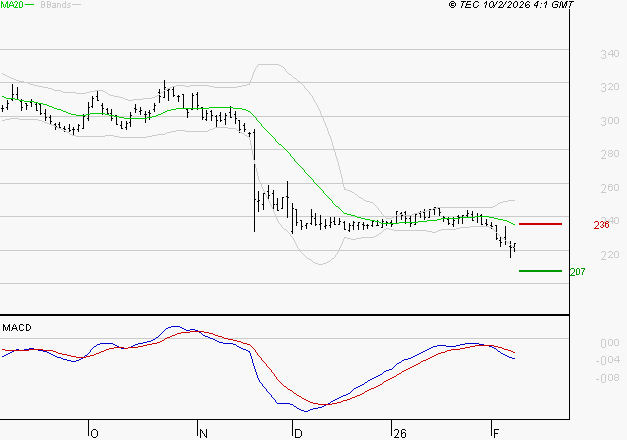Click the 280 price axis label

[610, 154]
